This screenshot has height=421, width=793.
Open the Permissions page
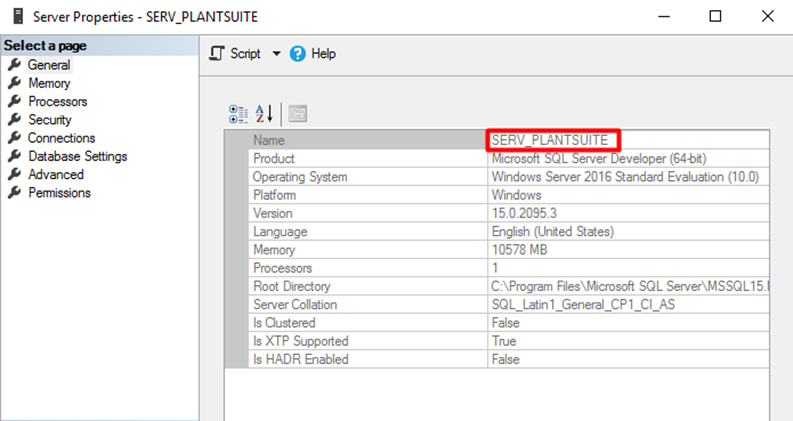pyautogui.click(x=59, y=192)
